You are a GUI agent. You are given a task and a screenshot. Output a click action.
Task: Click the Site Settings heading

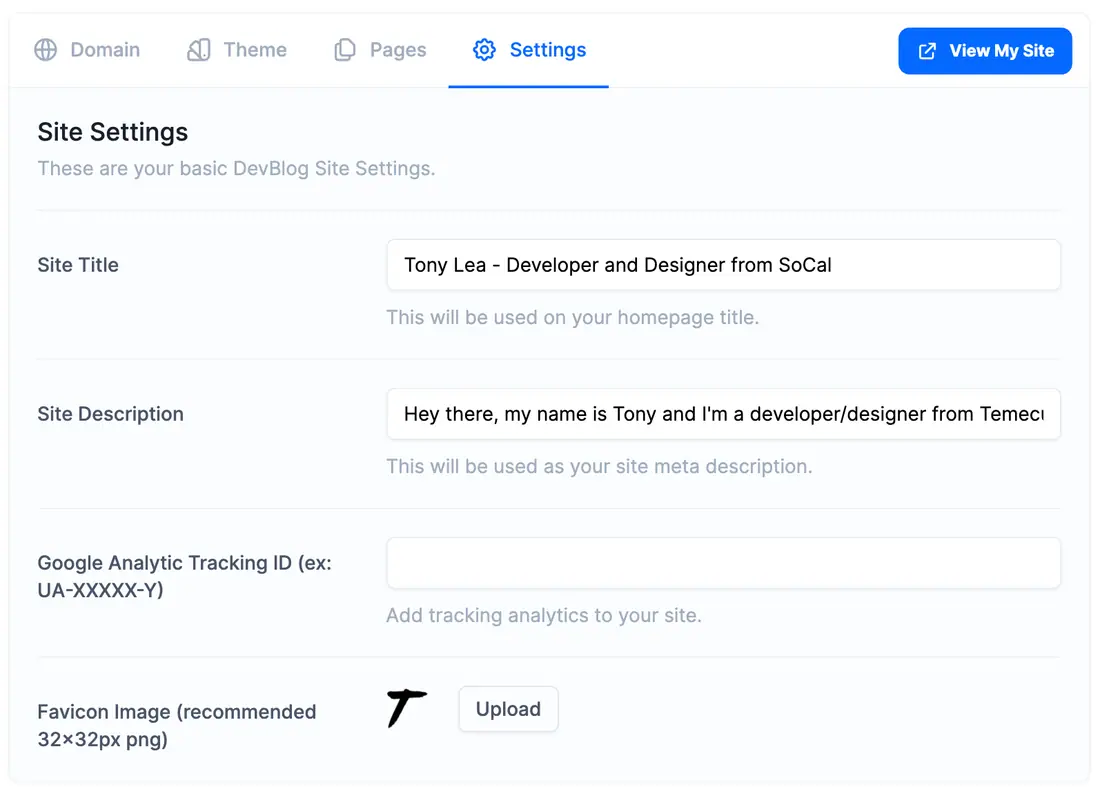tap(113, 132)
